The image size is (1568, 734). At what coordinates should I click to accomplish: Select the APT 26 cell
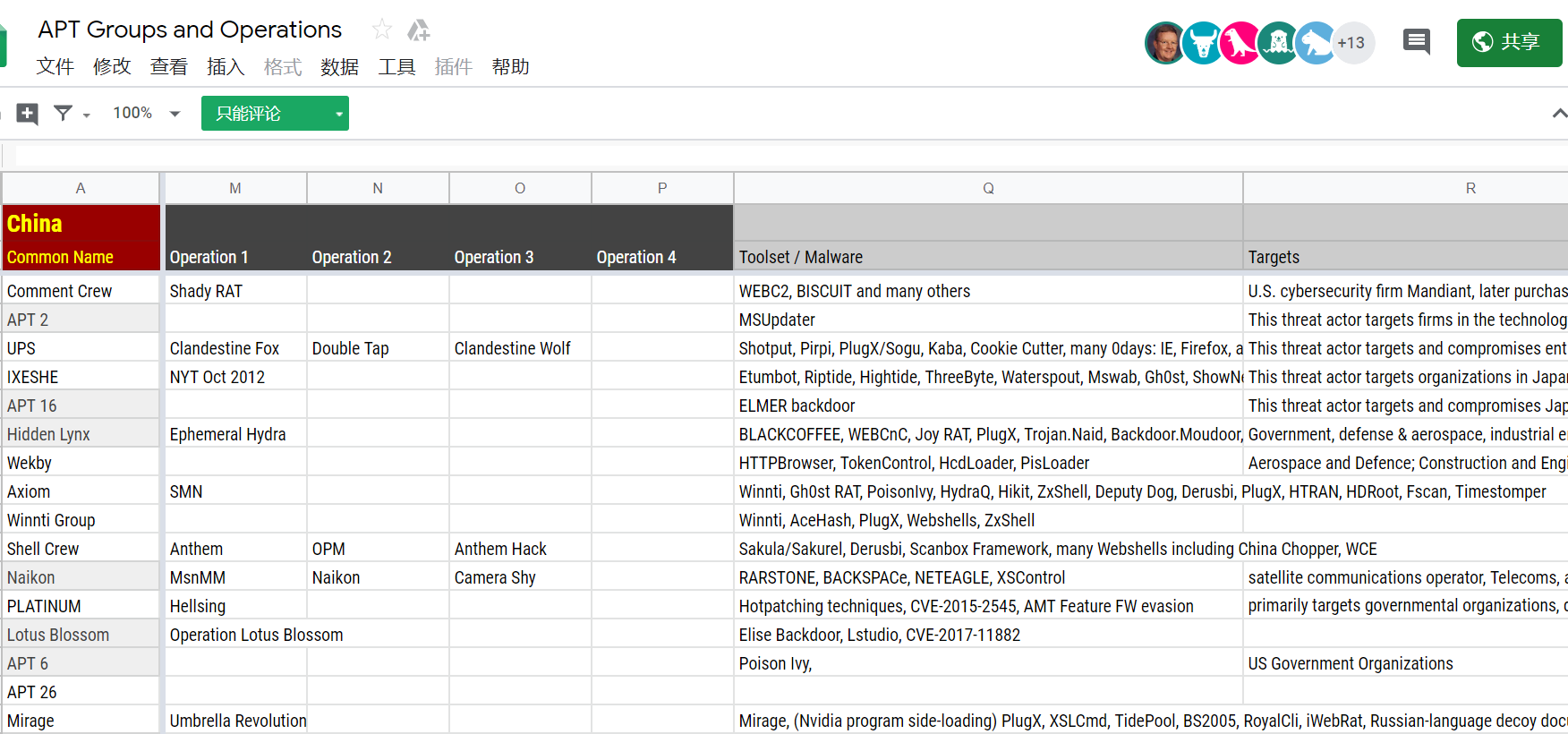point(81,692)
